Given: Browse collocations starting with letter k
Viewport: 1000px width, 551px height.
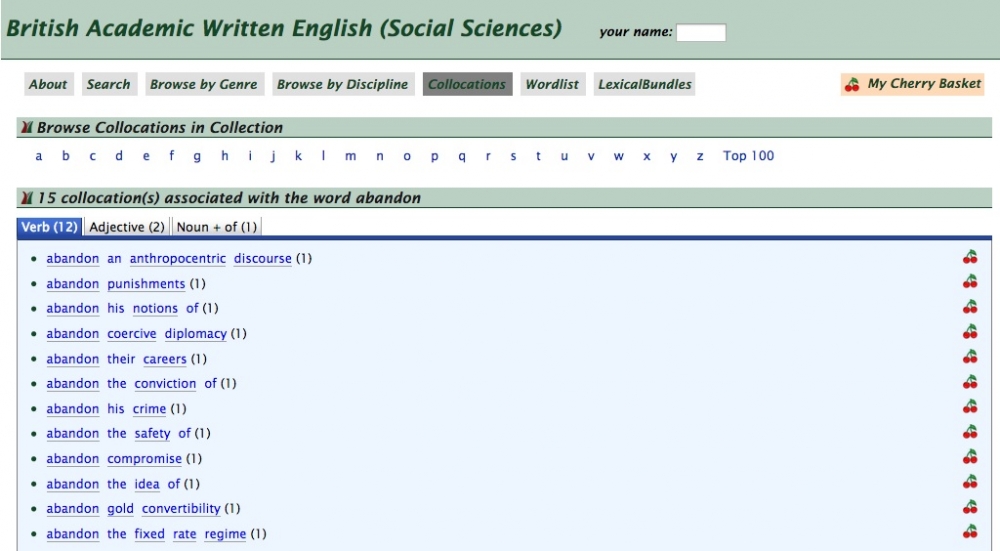Looking at the screenshot, I should (x=298, y=156).
